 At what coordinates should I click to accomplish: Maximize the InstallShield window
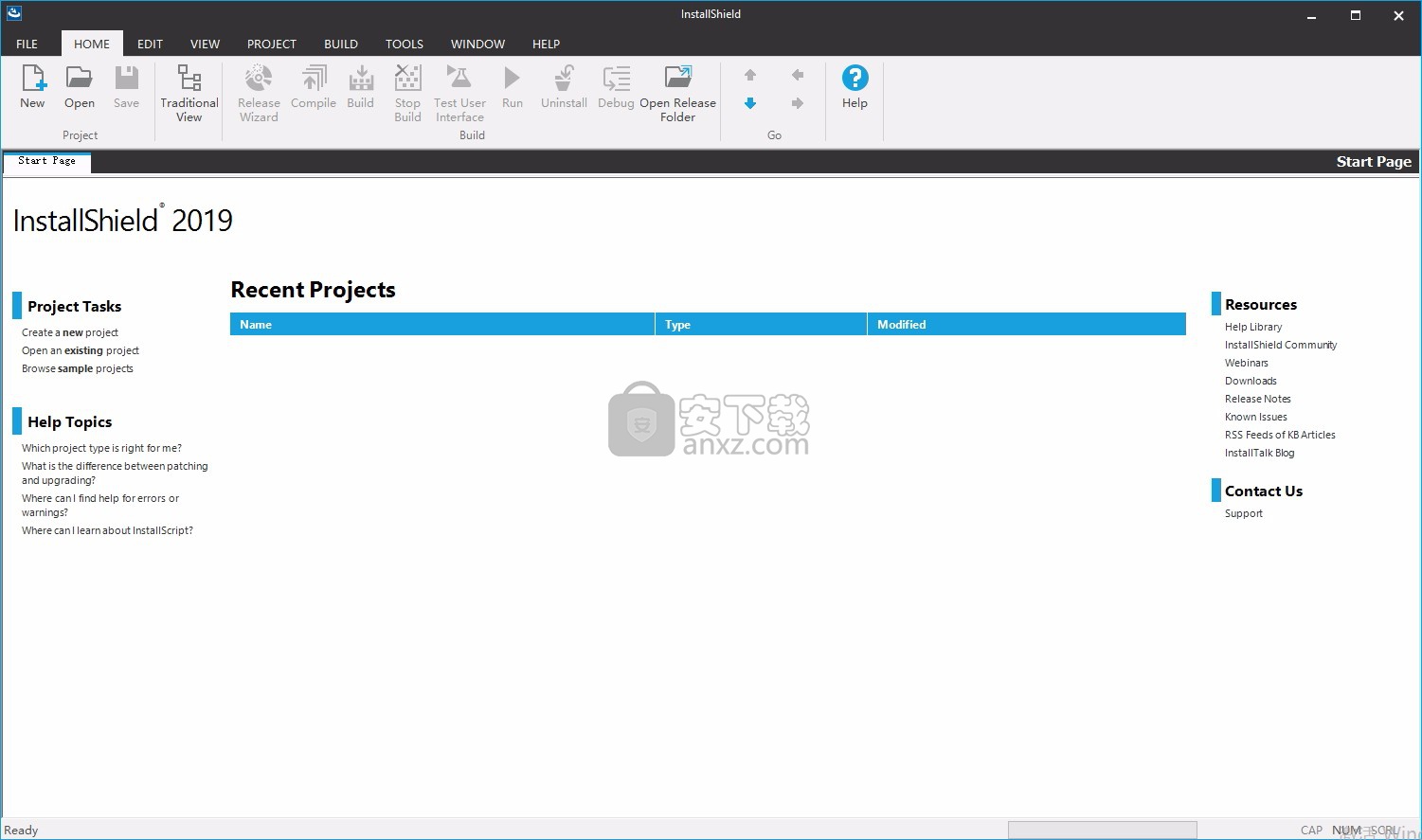(1356, 15)
